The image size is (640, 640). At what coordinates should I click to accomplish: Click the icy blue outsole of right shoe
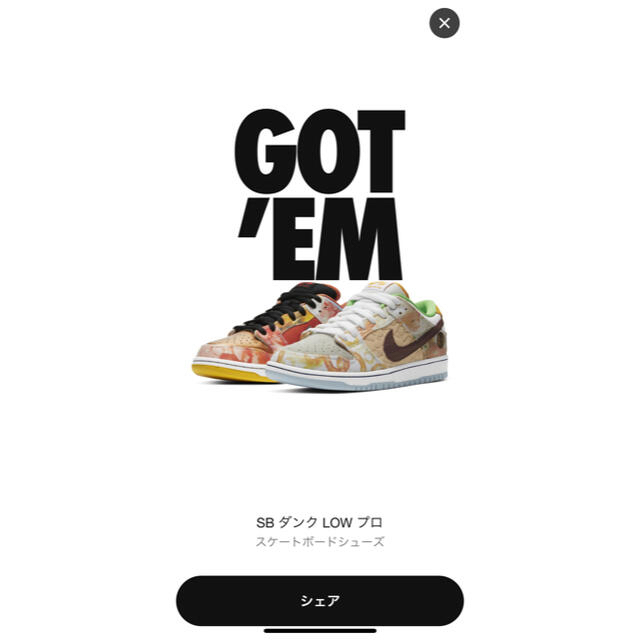(355, 382)
